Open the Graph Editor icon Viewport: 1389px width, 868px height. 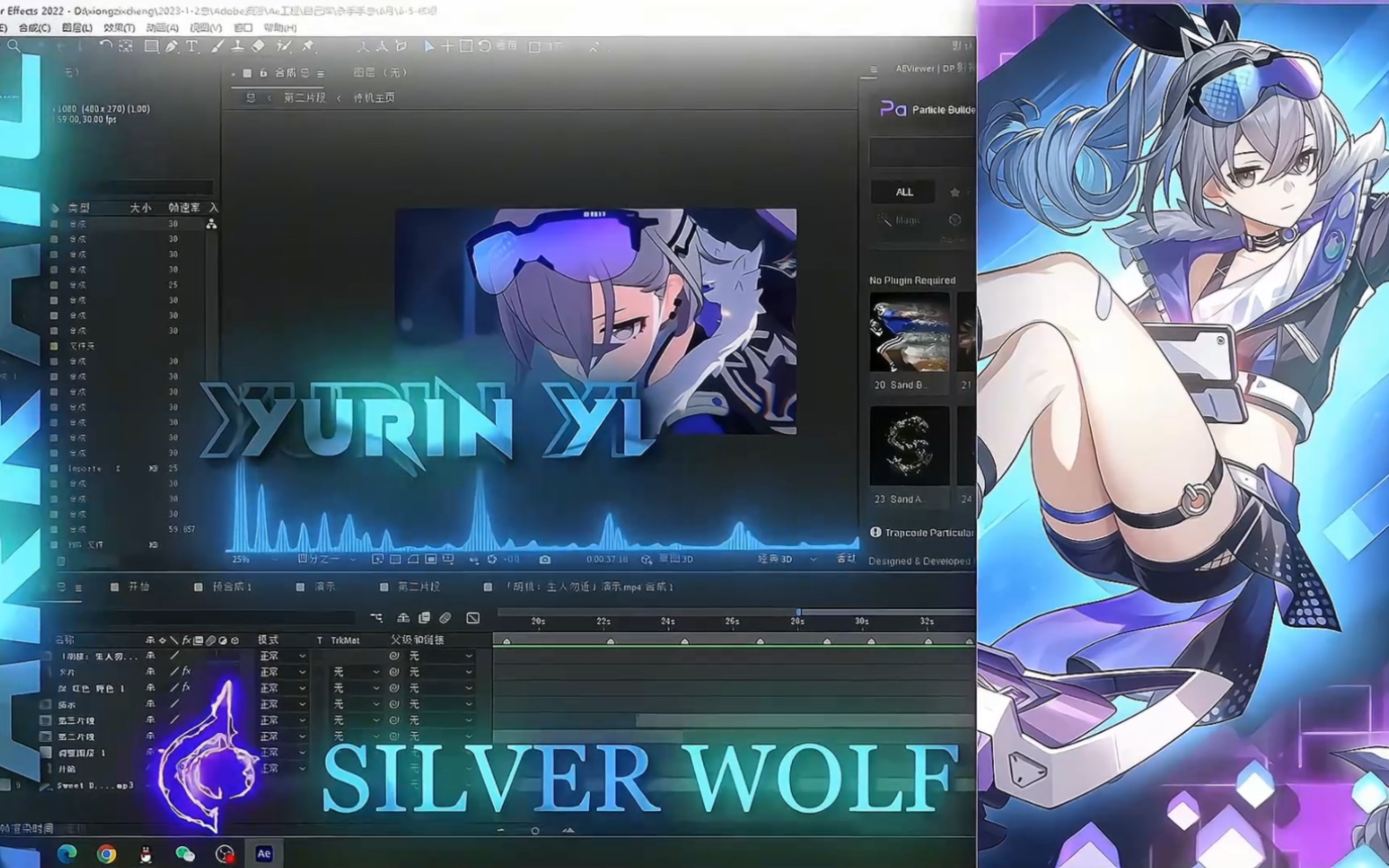coord(473,619)
